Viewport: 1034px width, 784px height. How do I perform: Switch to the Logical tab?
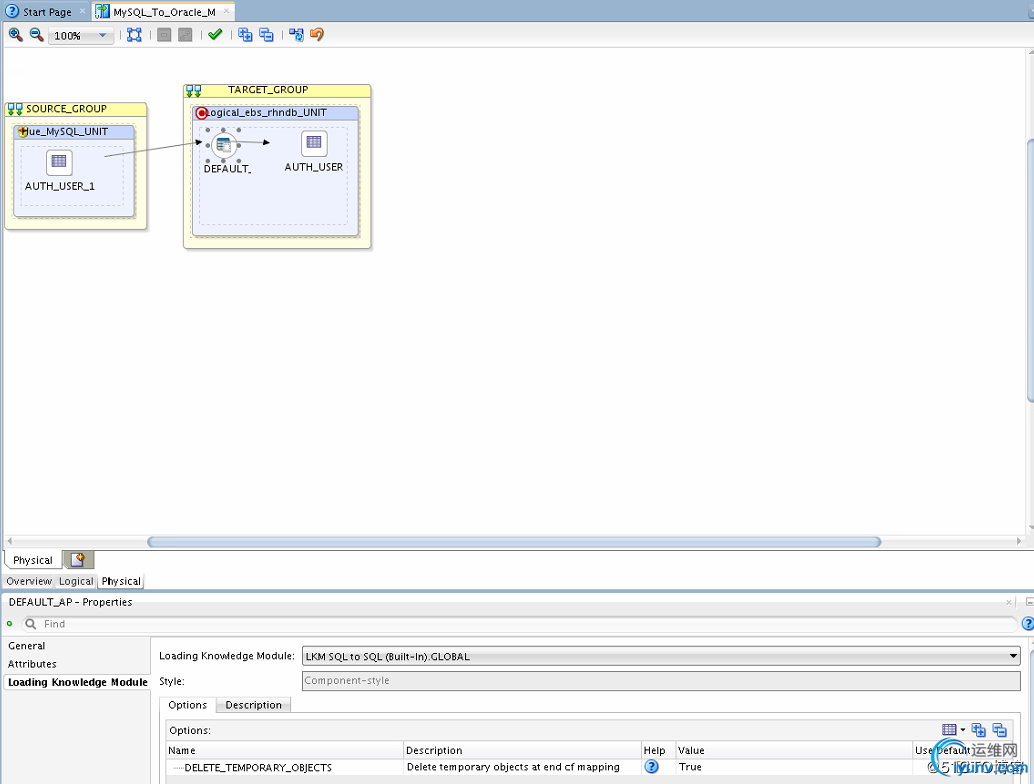click(76, 581)
